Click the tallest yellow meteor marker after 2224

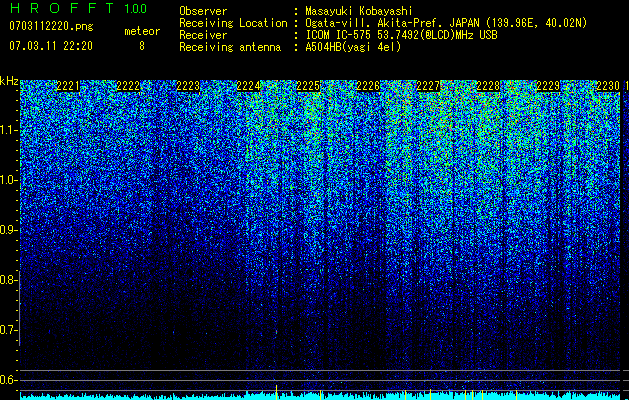click(x=276, y=392)
